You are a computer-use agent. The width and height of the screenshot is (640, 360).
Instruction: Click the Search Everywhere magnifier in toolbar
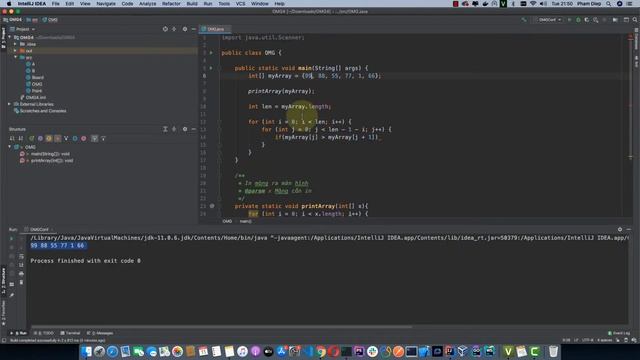pos(635,20)
